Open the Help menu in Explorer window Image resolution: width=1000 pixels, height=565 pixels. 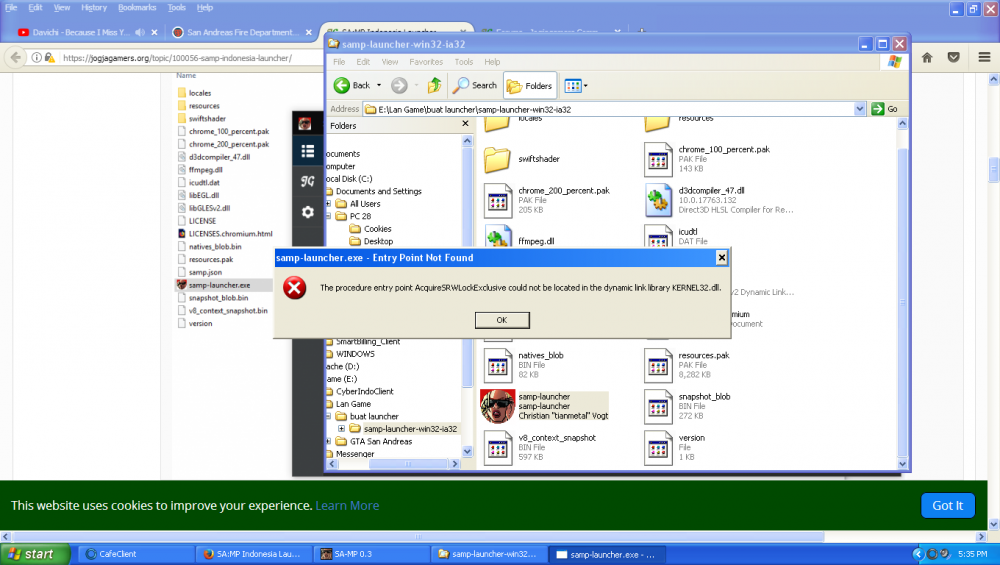tap(492, 62)
